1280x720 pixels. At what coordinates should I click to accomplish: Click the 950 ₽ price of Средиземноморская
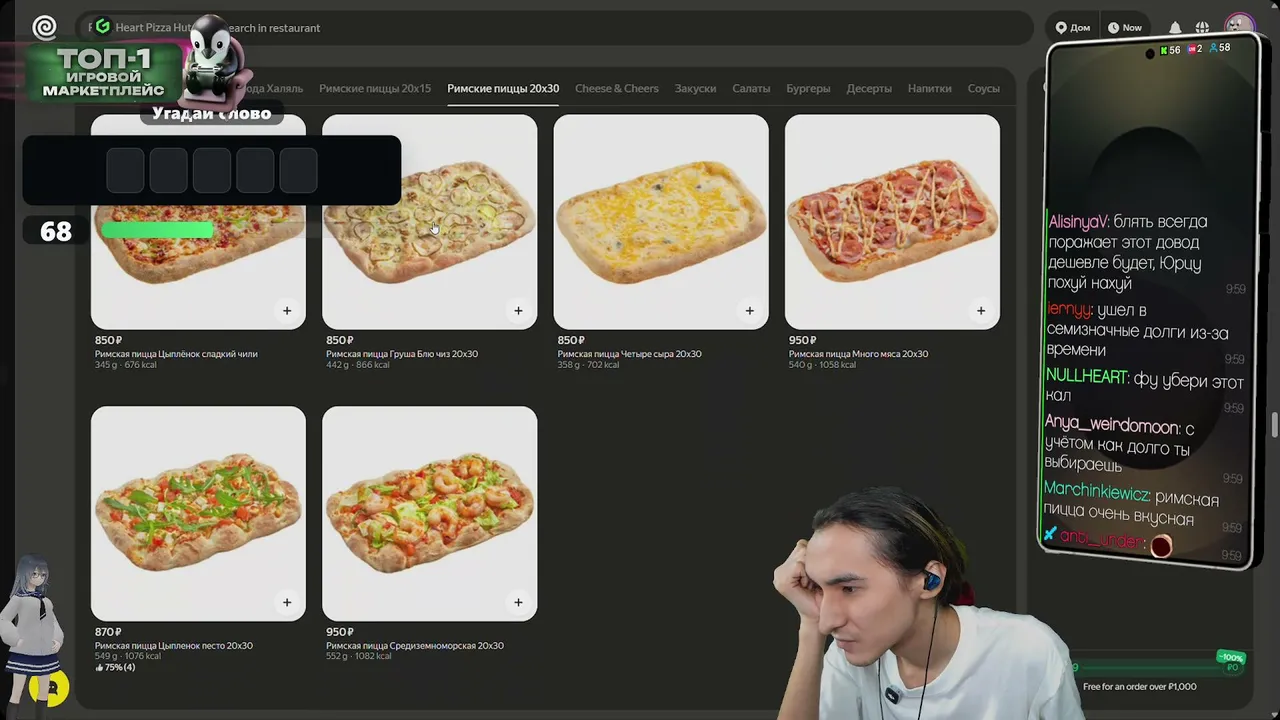click(x=340, y=632)
